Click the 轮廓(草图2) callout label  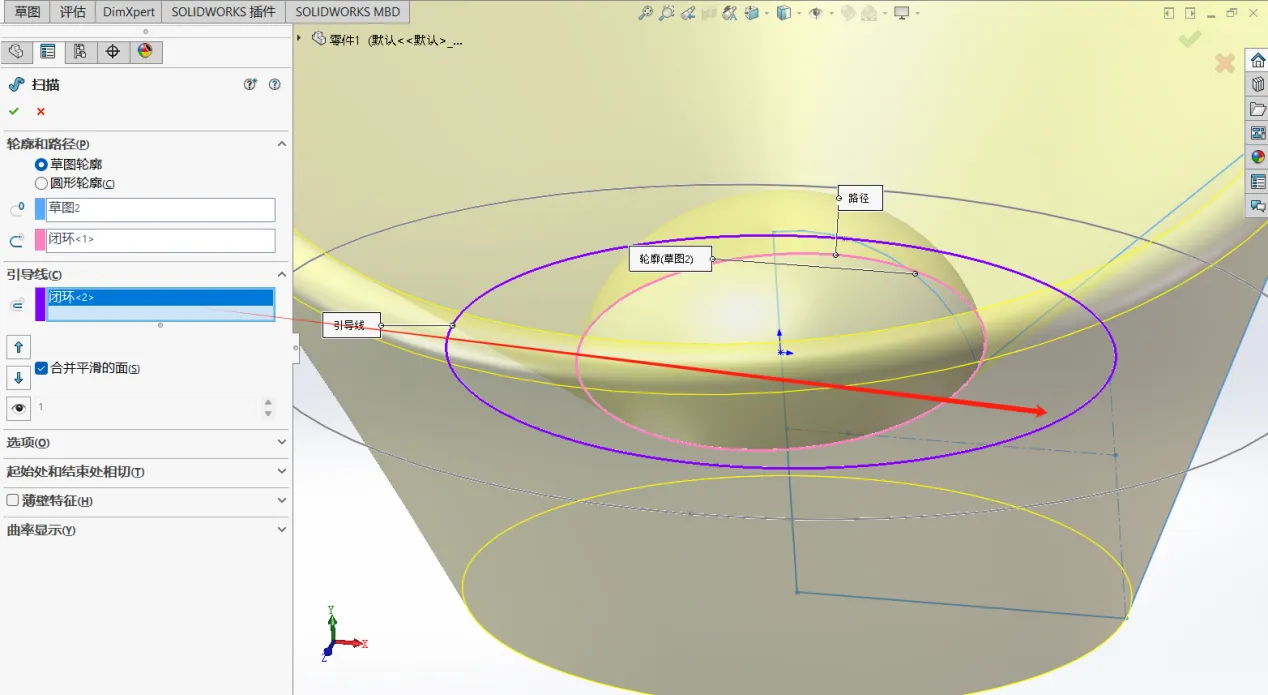pyautogui.click(x=670, y=259)
